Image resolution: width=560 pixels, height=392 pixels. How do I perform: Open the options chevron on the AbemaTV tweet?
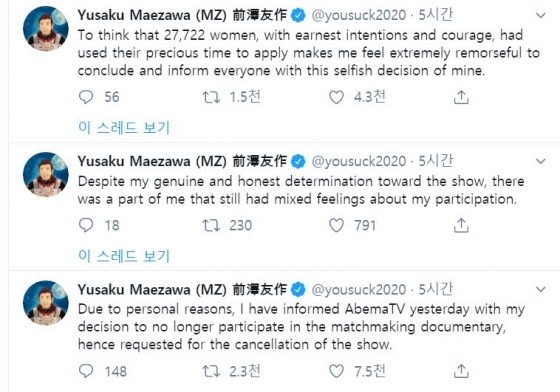(541, 289)
